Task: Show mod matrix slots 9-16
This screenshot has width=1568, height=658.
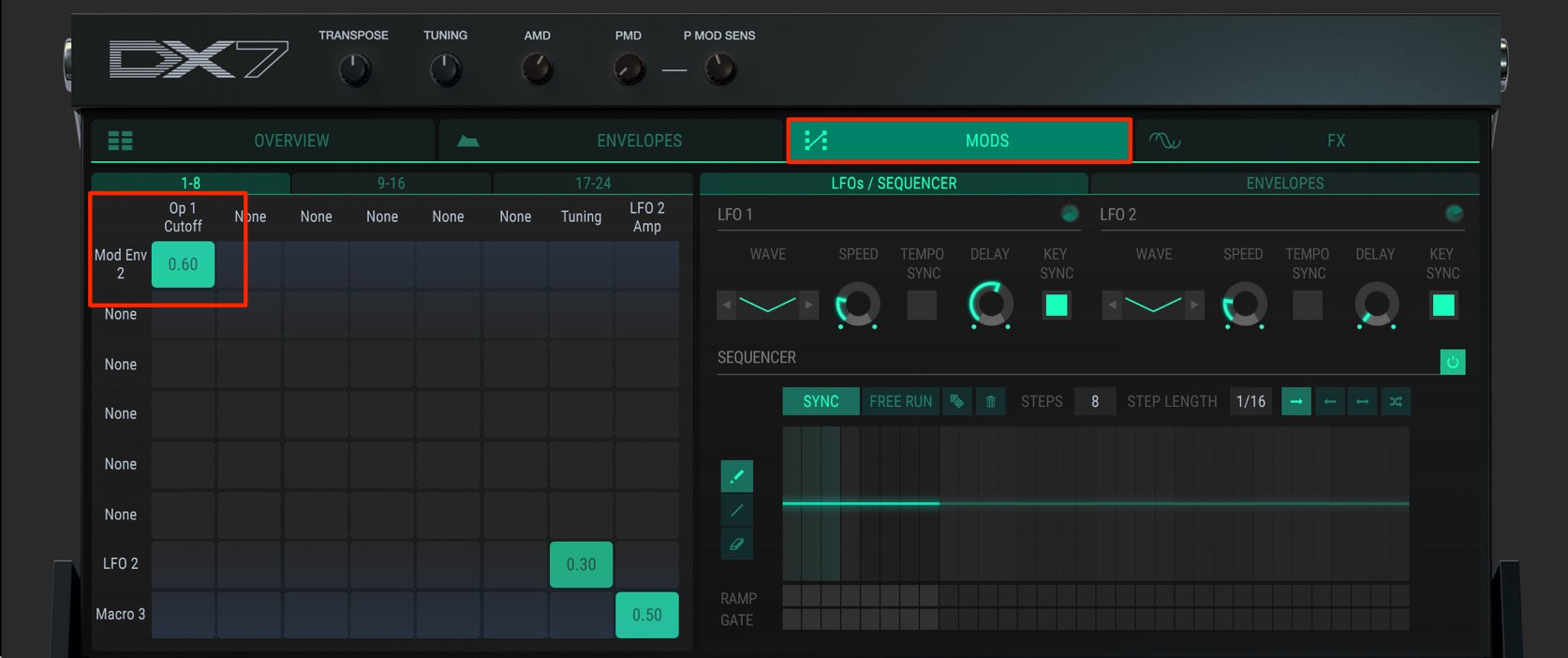Action: coord(392,183)
